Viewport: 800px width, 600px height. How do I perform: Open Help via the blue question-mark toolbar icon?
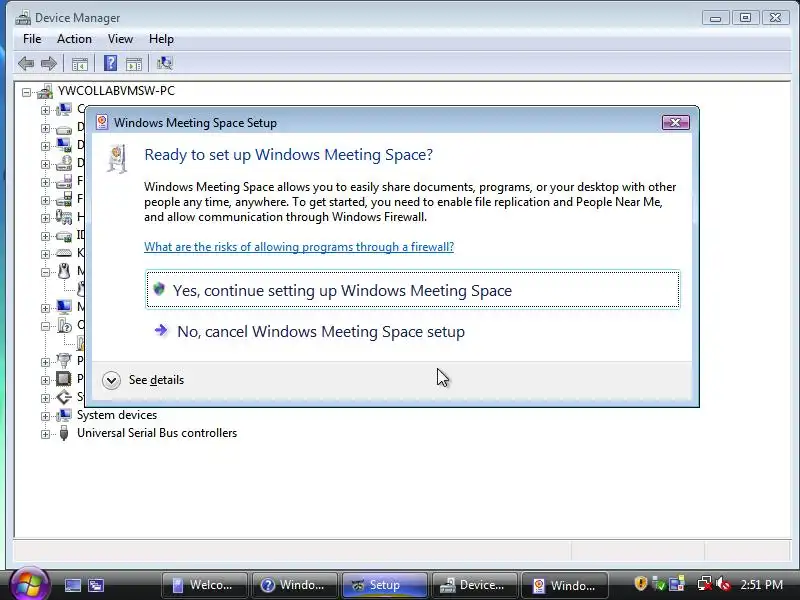coord(110,63)
